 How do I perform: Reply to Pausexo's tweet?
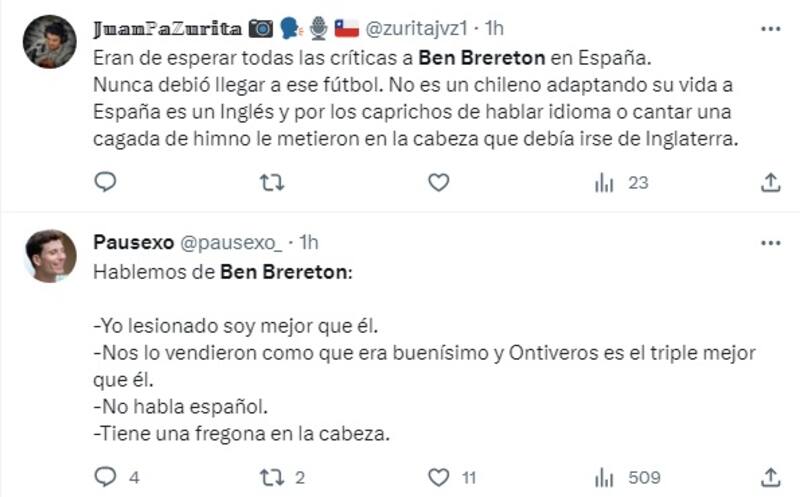point(106,476)
